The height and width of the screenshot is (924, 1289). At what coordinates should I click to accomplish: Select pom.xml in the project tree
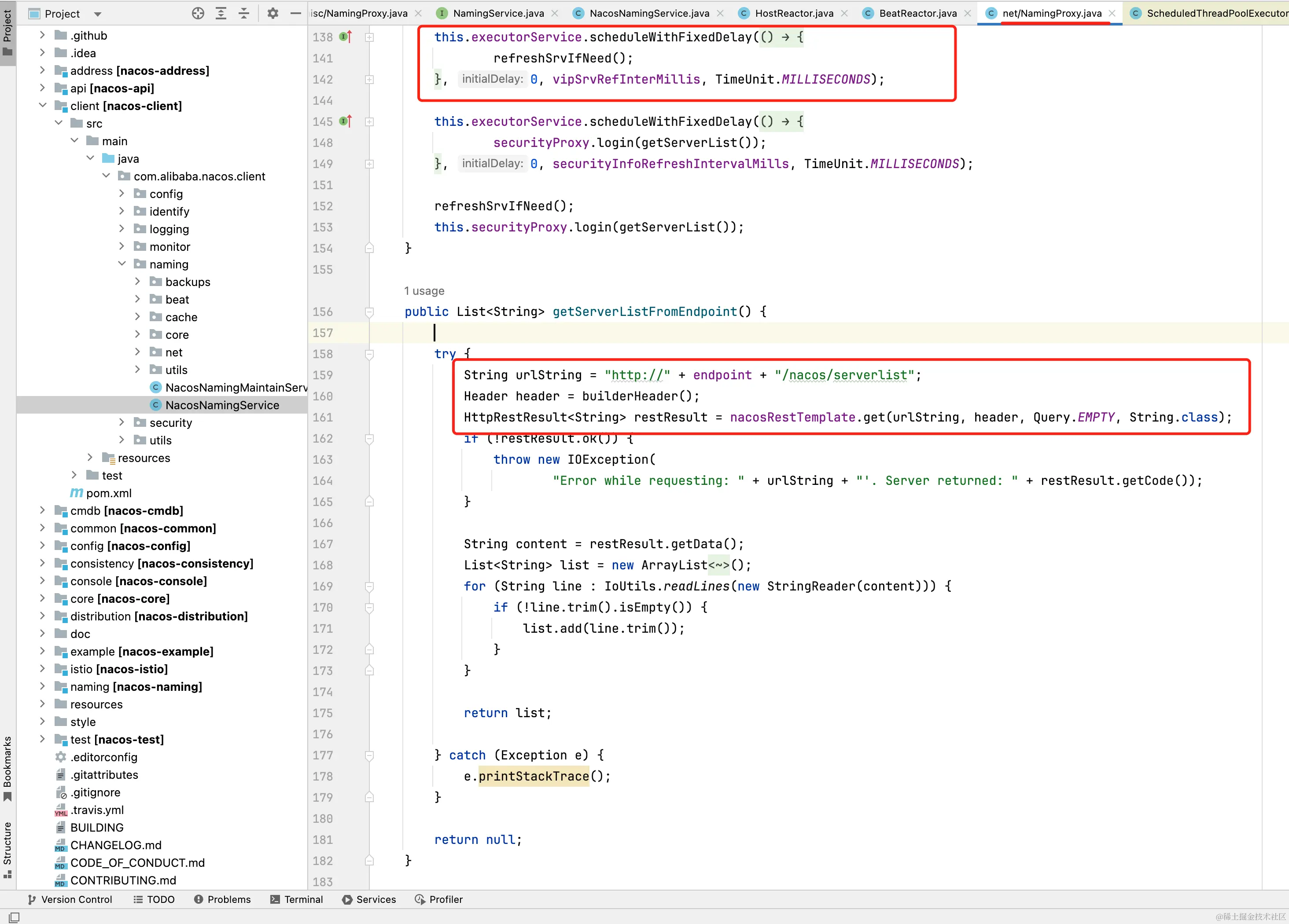pyautogui.click(x=109, y=493)
